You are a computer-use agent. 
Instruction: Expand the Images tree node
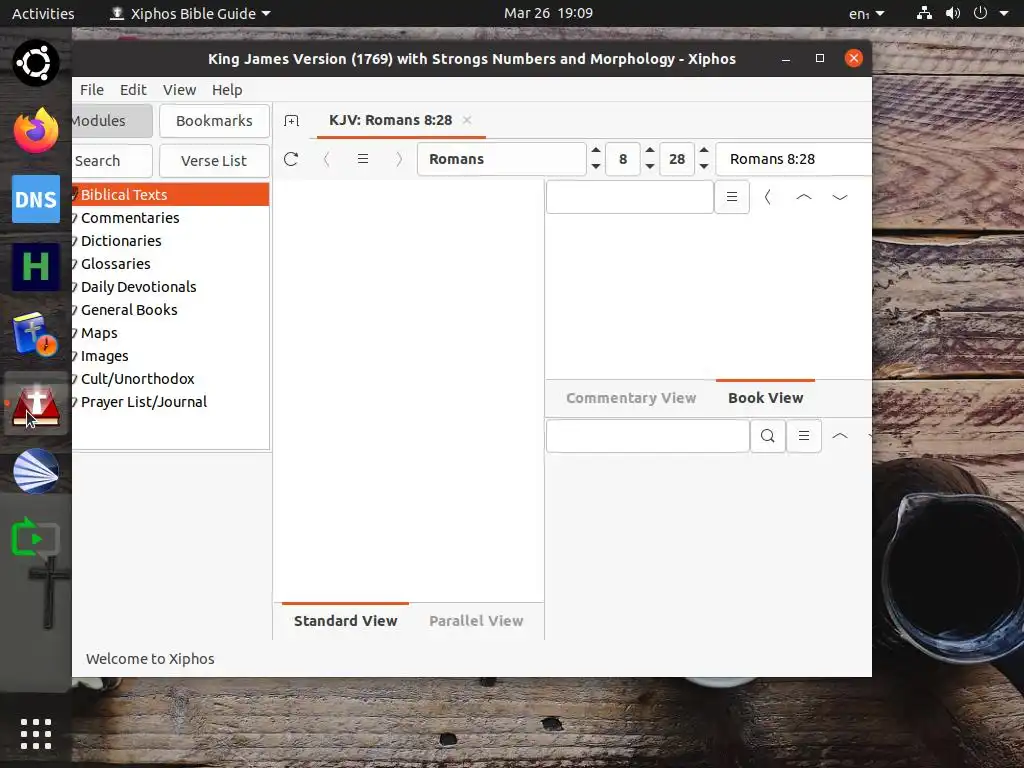point(74,356)
